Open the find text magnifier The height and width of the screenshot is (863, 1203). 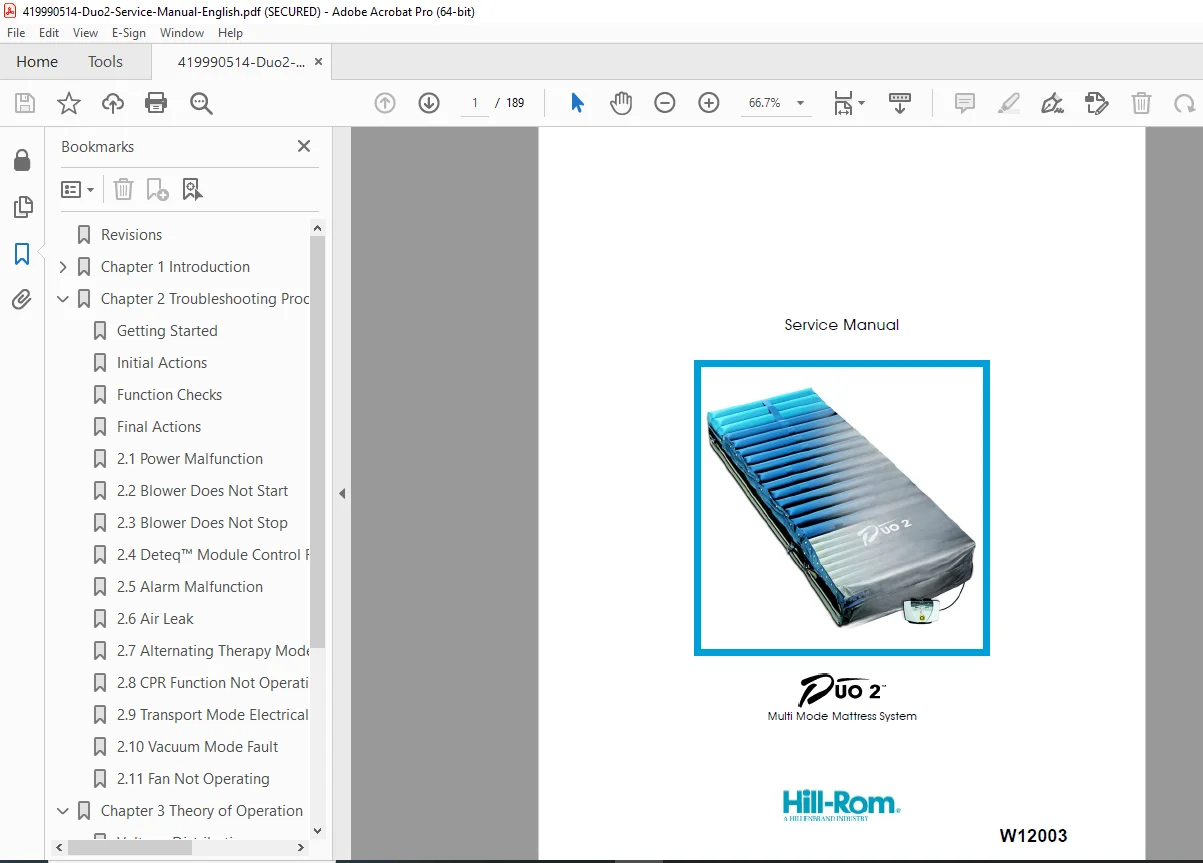201,103
